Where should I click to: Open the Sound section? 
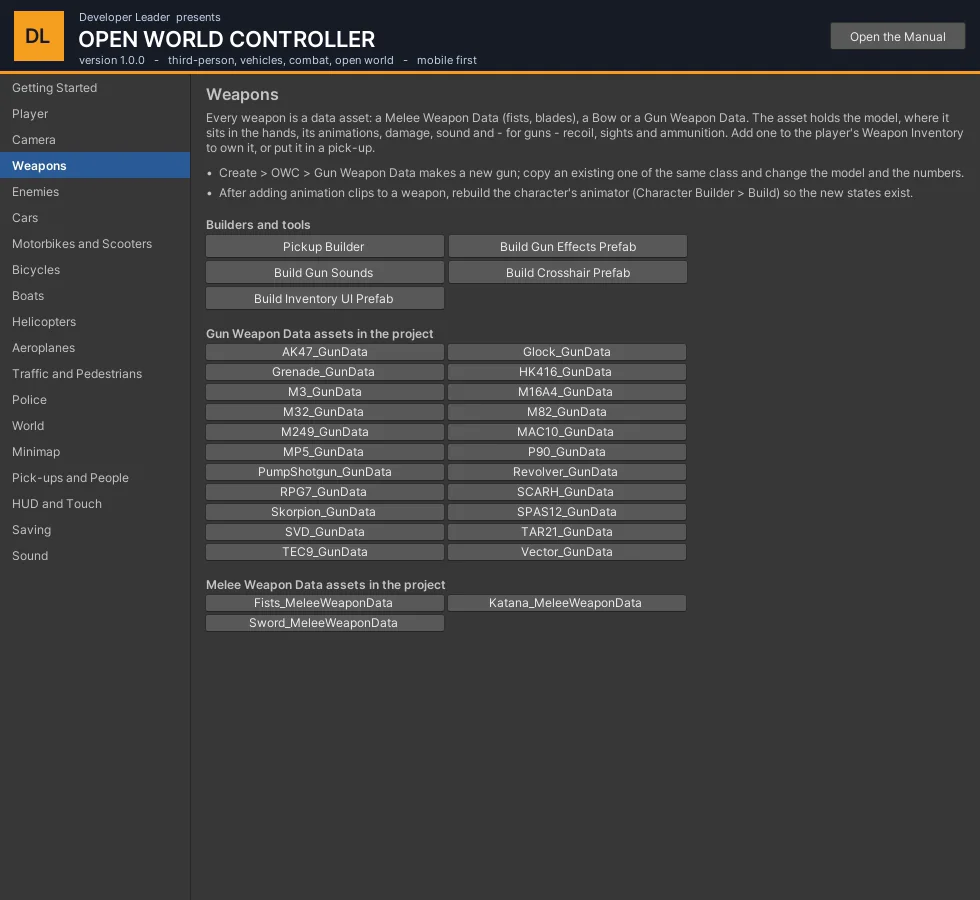point(95,556)
